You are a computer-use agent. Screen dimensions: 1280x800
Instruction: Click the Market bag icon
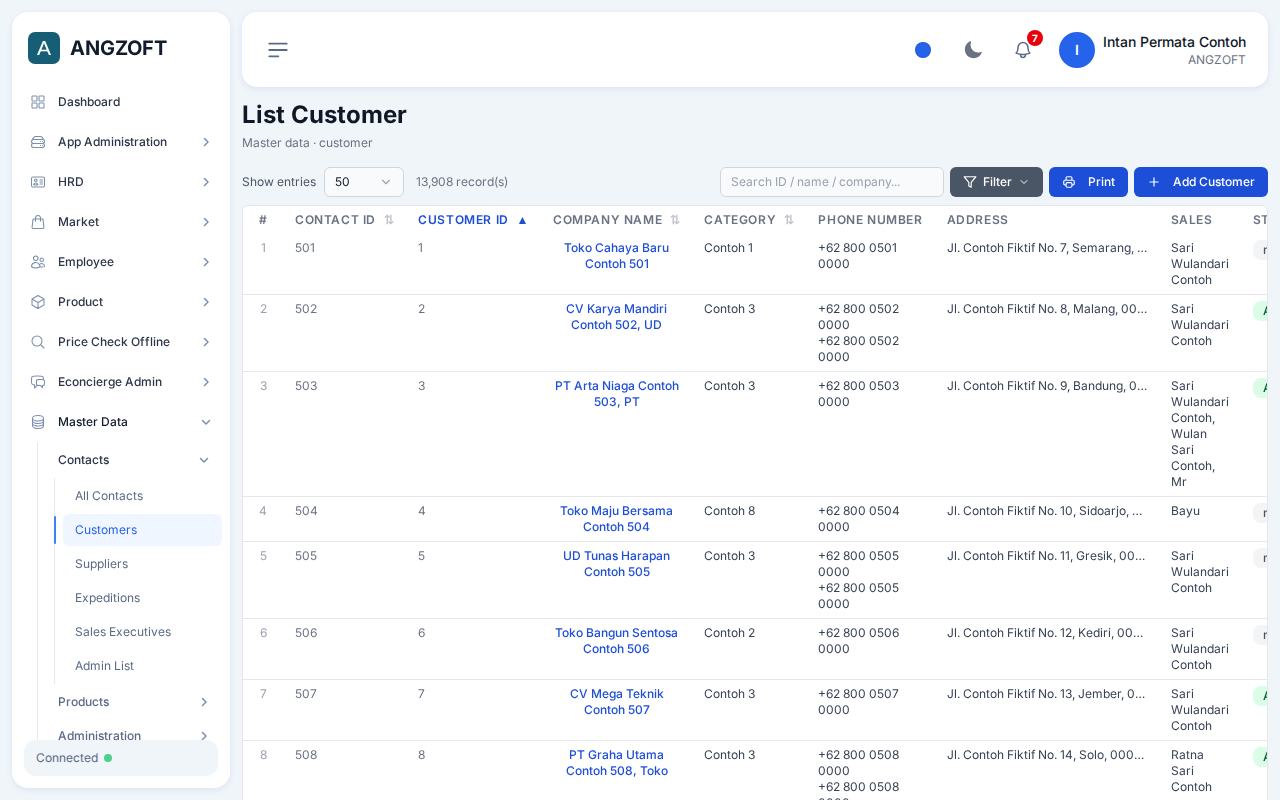pos(38,222)
